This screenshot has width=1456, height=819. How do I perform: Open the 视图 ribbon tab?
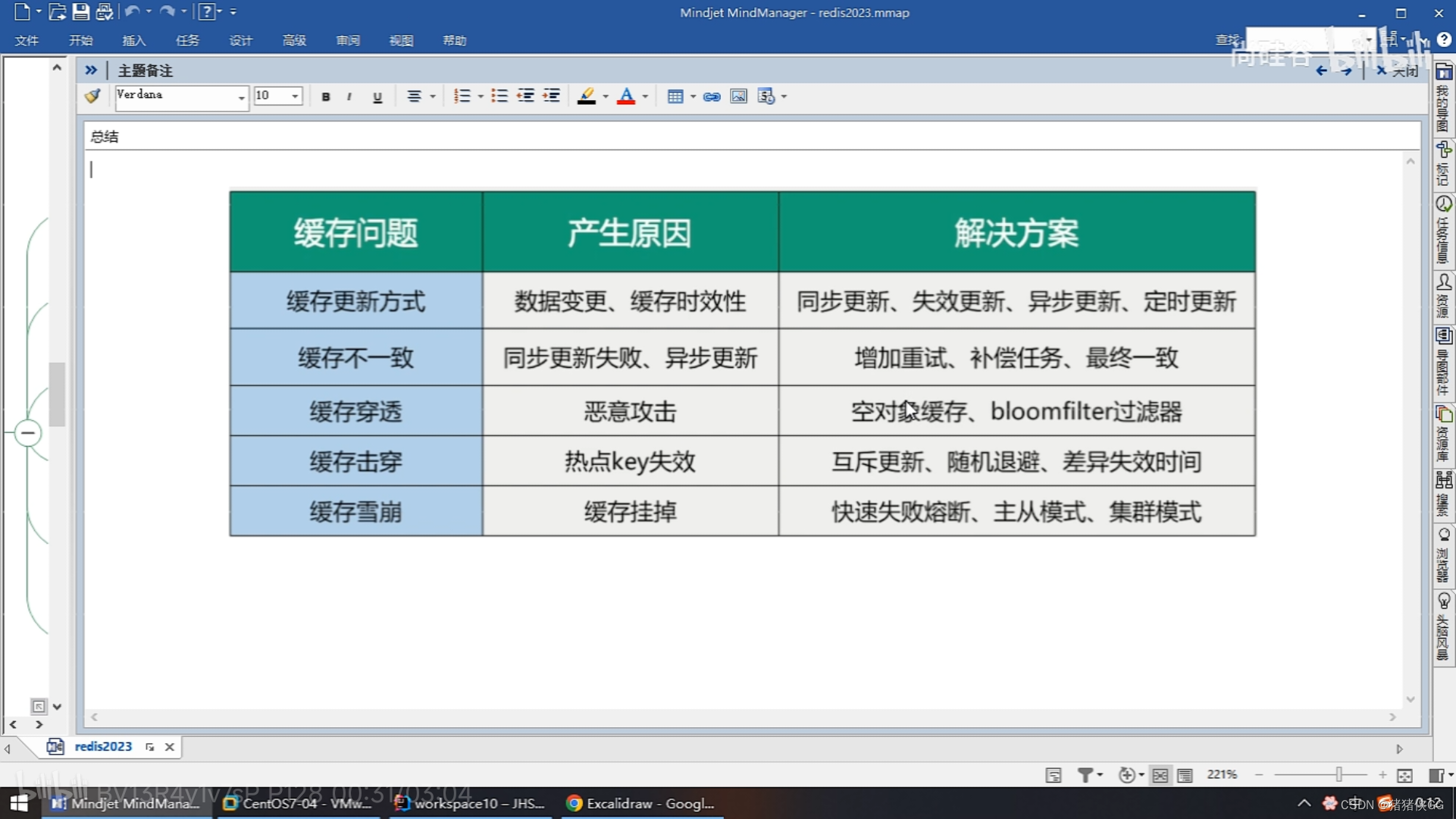coord(401,40)
